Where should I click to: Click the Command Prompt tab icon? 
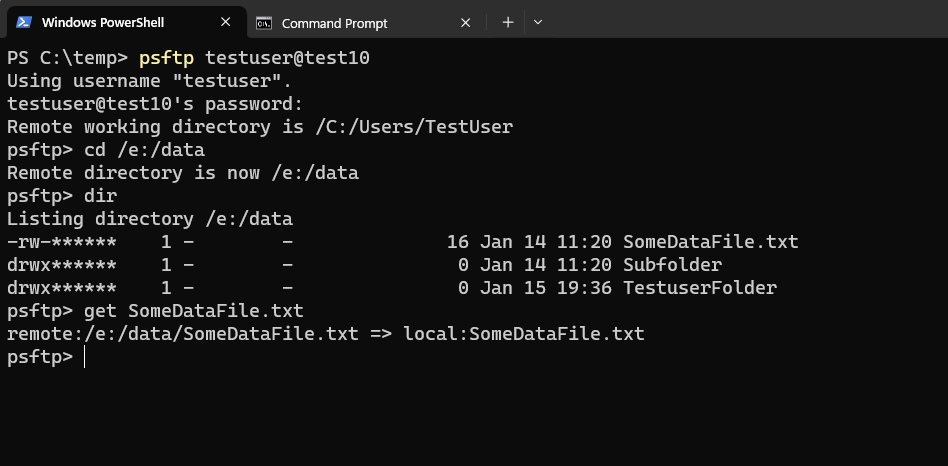(x=264, y=23)
